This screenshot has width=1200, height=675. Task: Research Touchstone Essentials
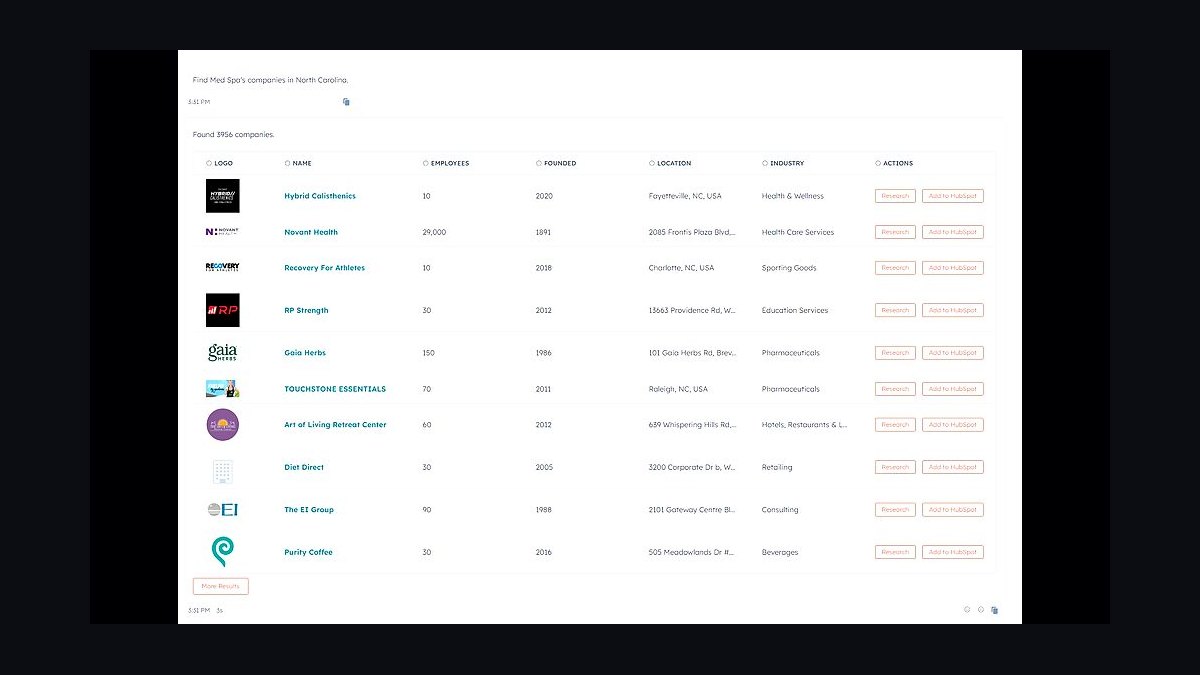pyautogui.click(x=895, y=389)
